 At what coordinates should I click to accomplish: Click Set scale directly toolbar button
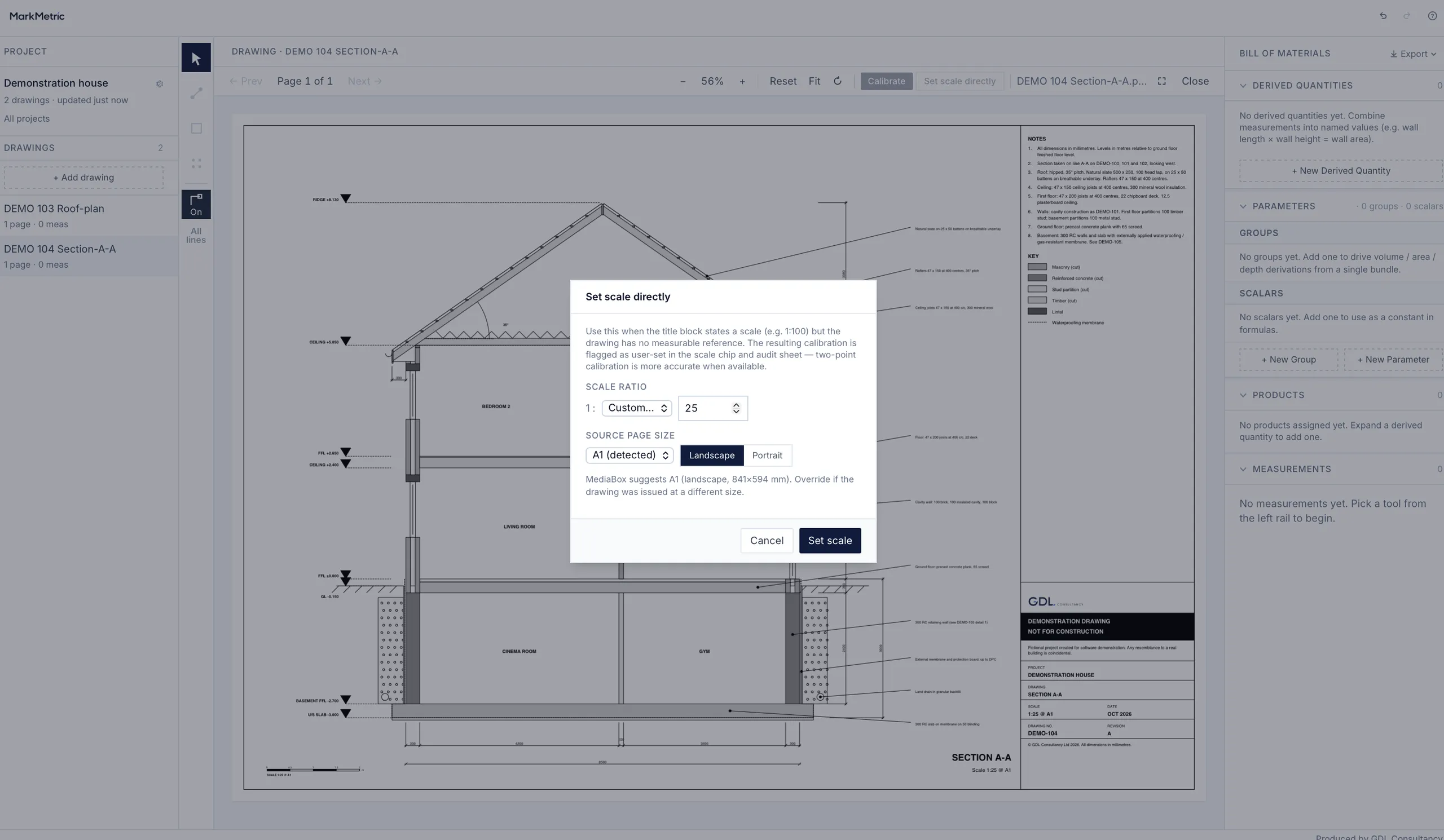coord(960,81)
